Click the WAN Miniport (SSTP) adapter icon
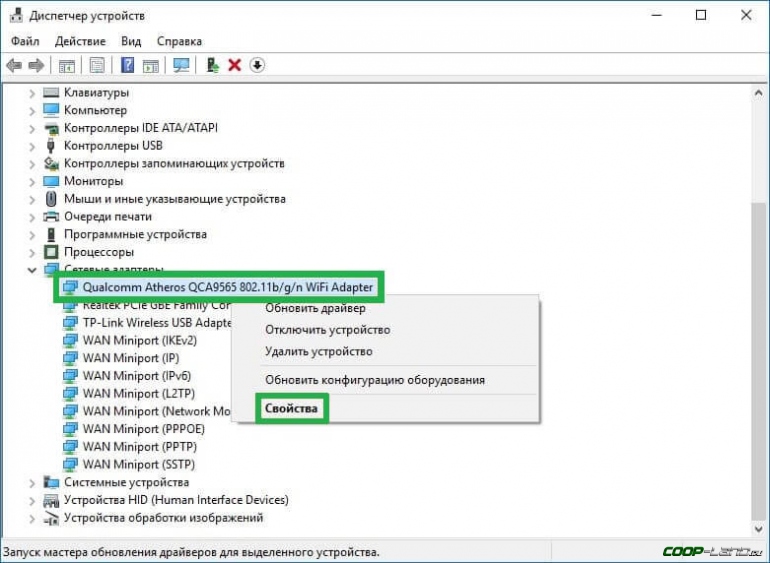 70,464
